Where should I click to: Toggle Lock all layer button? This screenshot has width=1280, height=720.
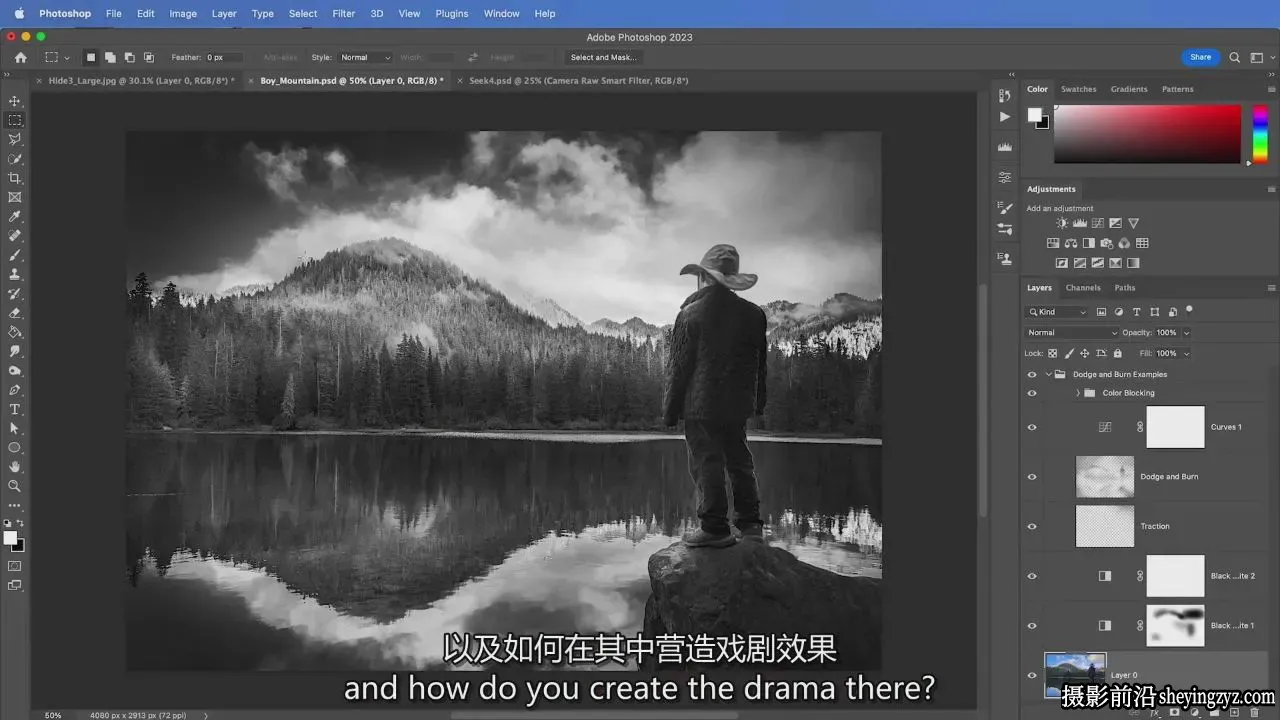[1118, 353]
